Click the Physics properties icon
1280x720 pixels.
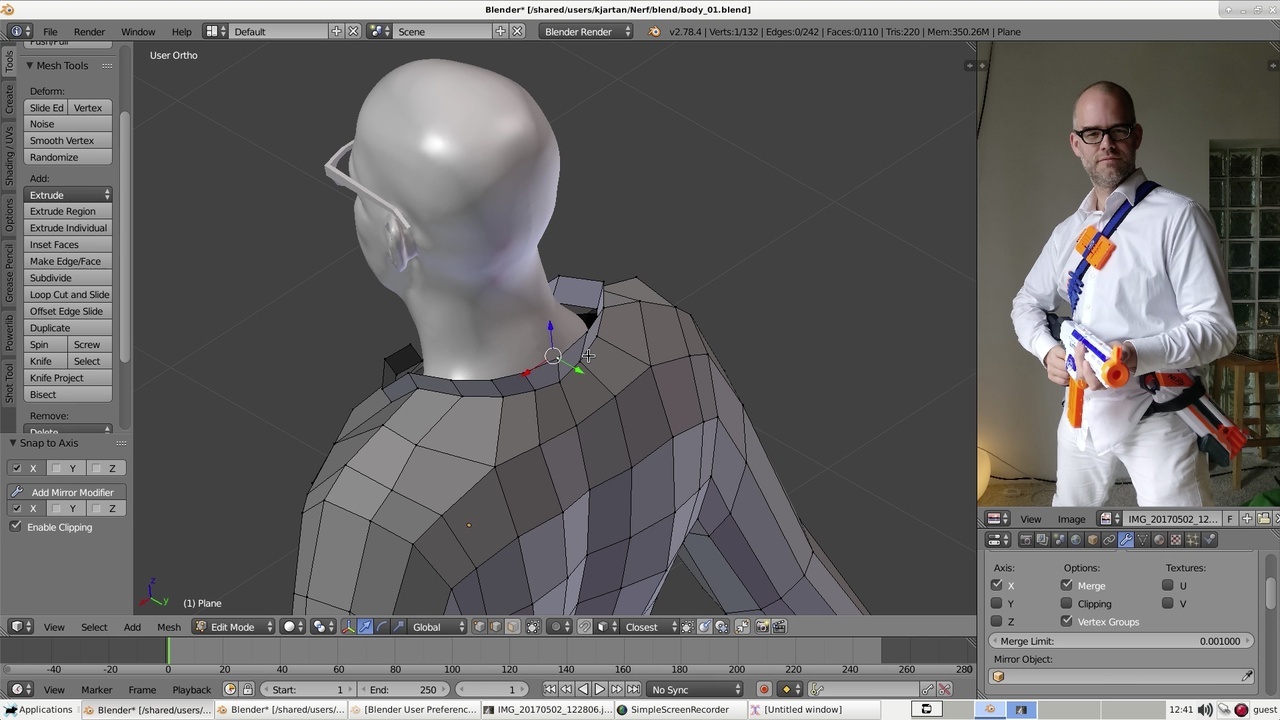(x=1207, y=540)
